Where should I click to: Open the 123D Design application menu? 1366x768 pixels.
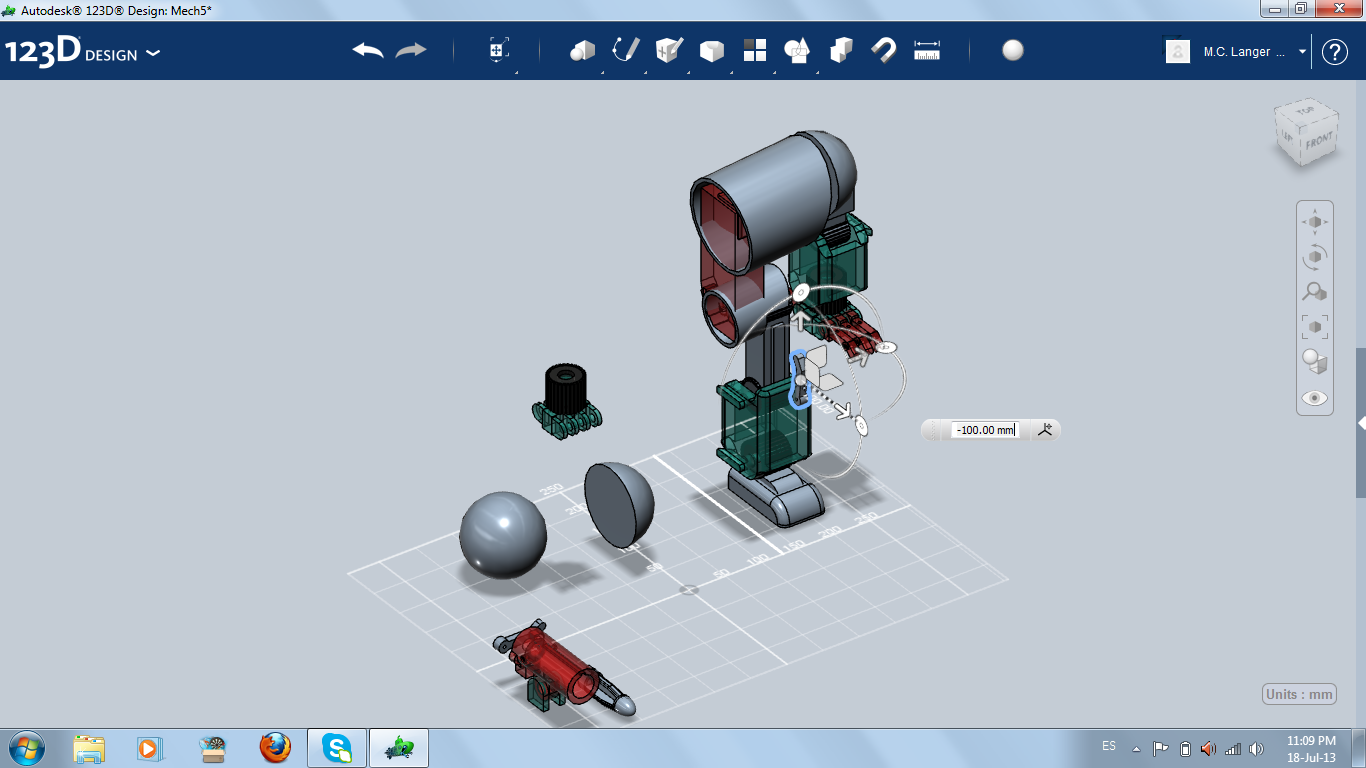[83, 52]
